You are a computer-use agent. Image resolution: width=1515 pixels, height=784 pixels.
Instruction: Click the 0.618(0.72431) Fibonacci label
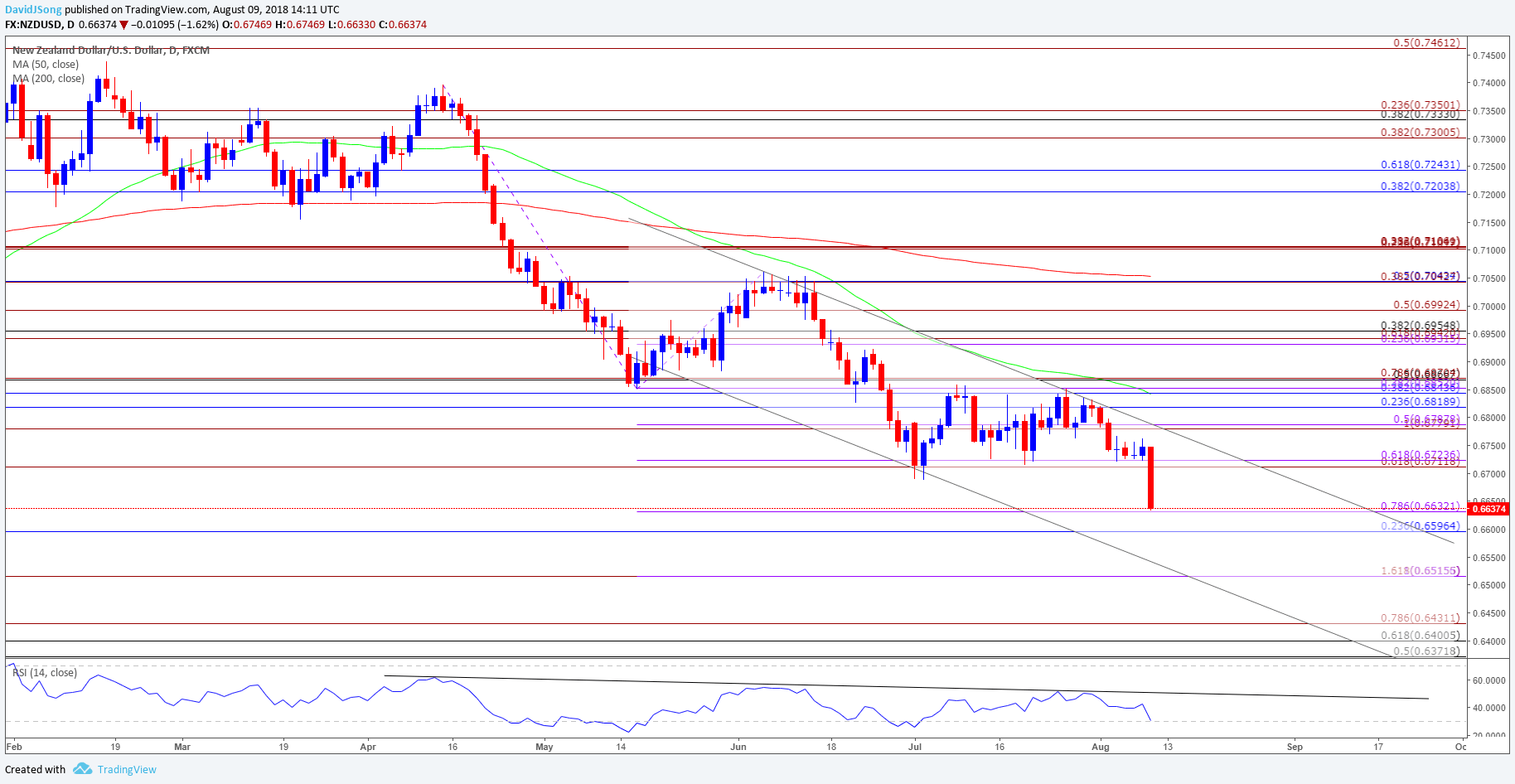1421,164
